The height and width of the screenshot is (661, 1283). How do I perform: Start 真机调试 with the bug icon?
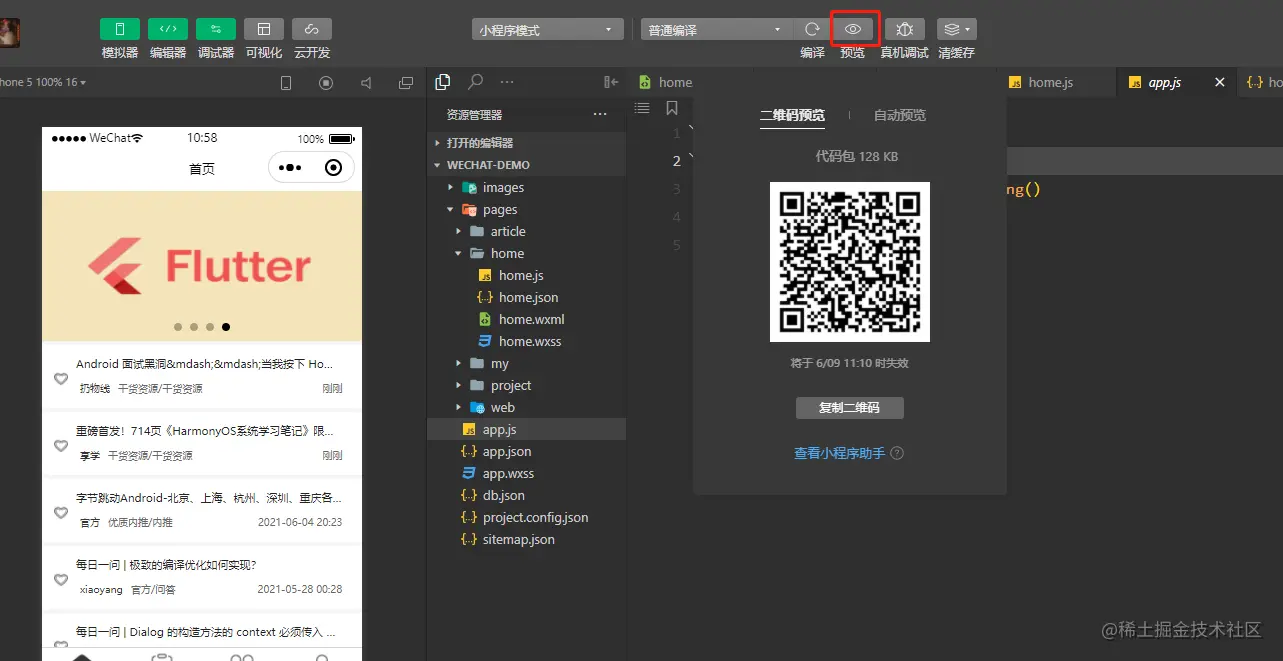click(905, 30)
